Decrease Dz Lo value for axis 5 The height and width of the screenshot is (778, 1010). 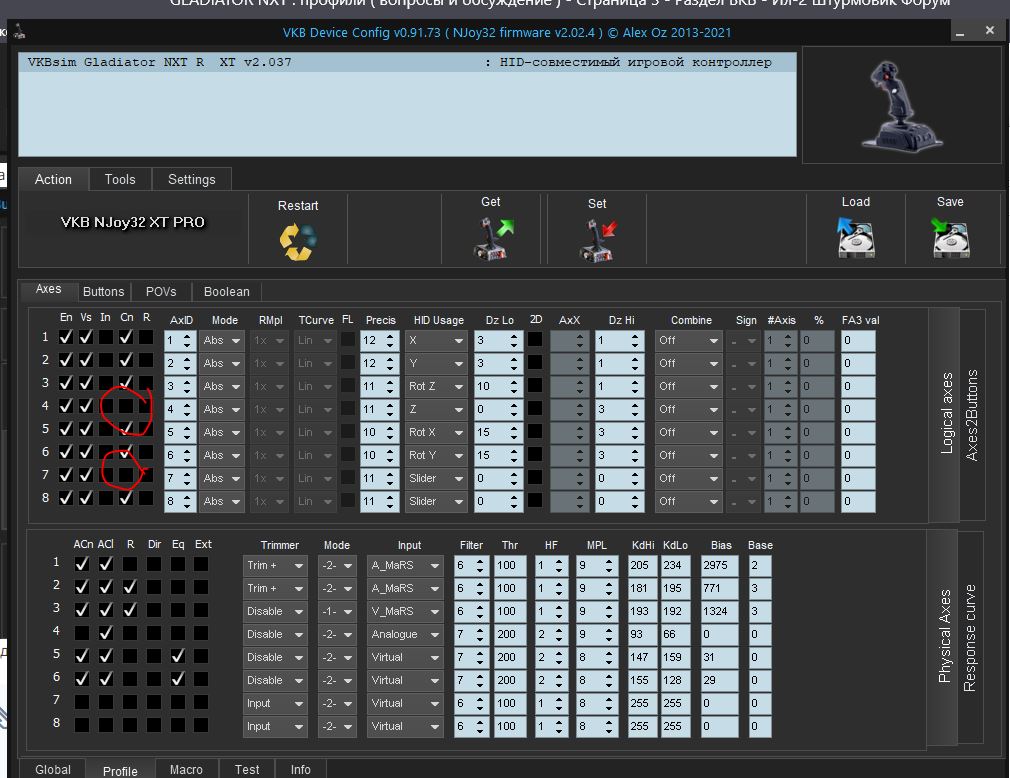coord(513,437)
